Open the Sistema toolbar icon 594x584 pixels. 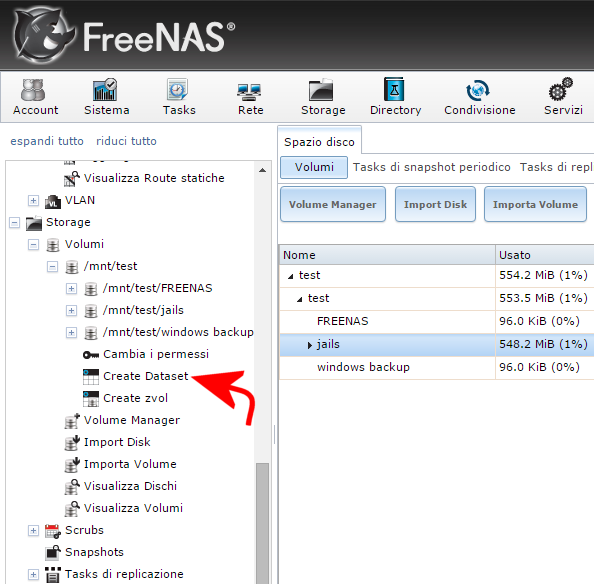105,90
